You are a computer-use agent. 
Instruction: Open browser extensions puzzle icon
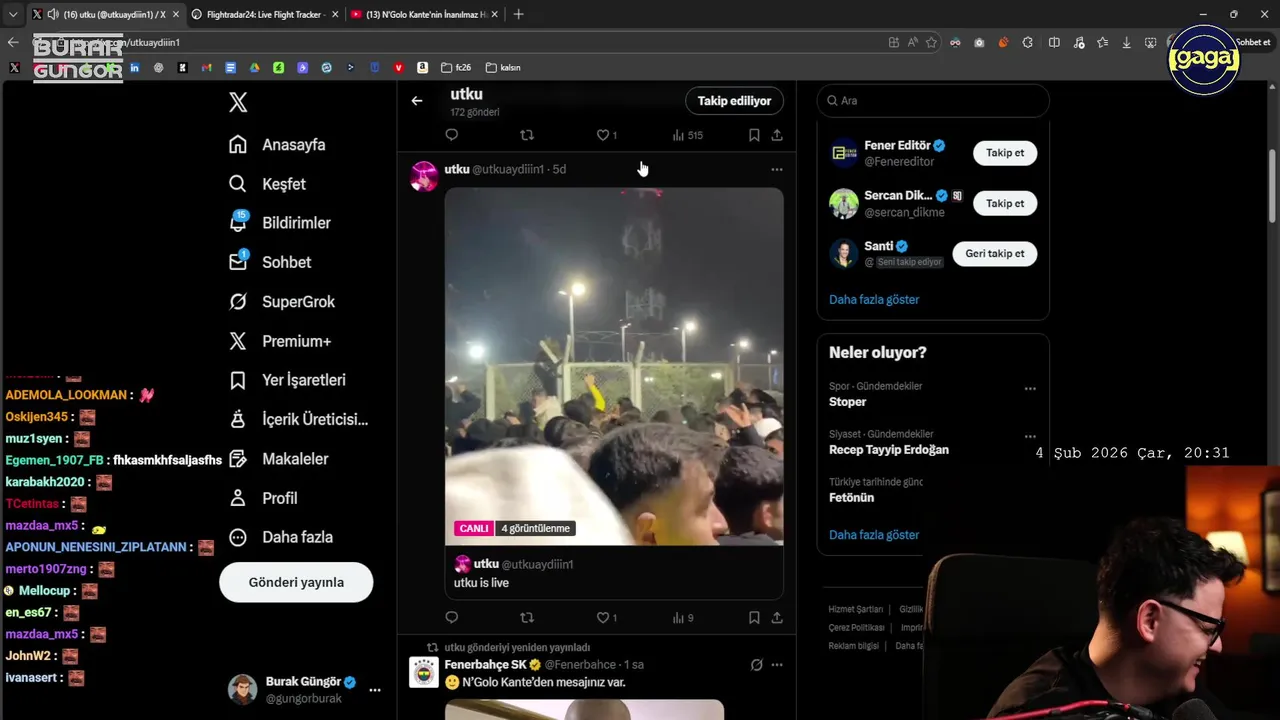1028,42
